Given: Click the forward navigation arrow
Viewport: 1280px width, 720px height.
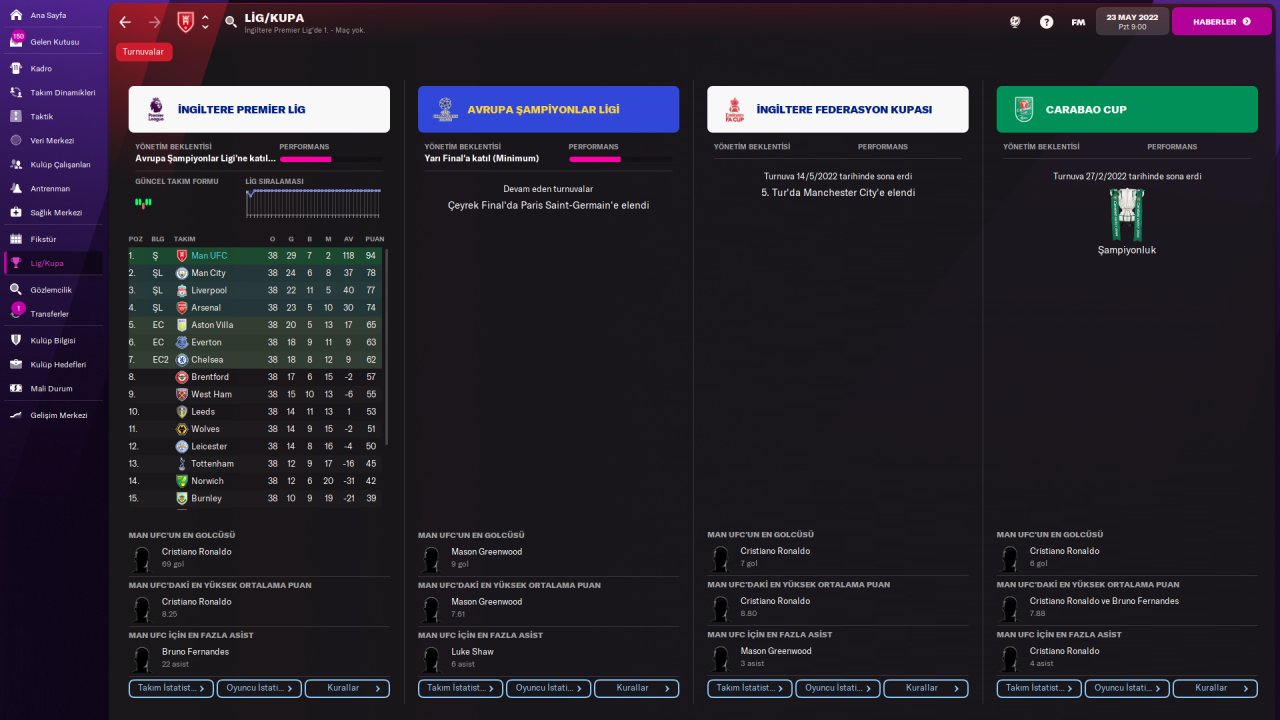Looking at the screenshot, I should 154,22.
